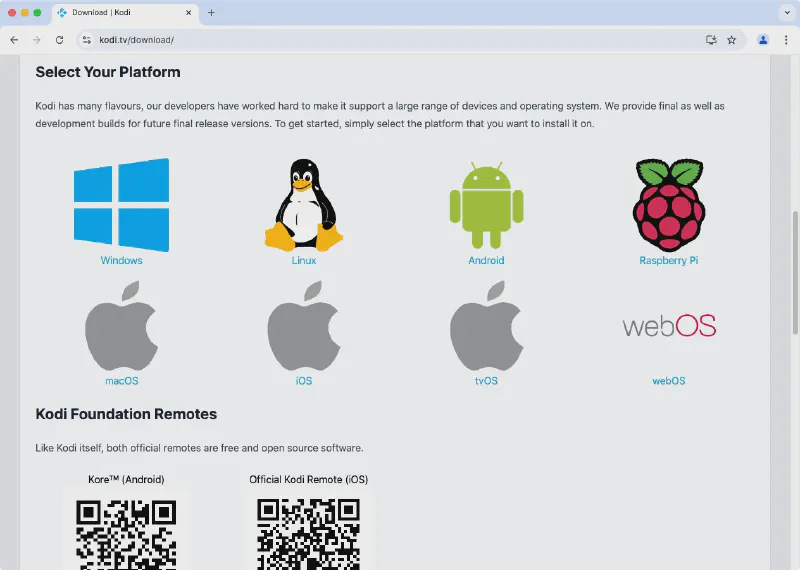The width and height of the screenshot is (800, 570).
Task: Go back to previous page
Action: pyautogui.click(x=14, y=40)
